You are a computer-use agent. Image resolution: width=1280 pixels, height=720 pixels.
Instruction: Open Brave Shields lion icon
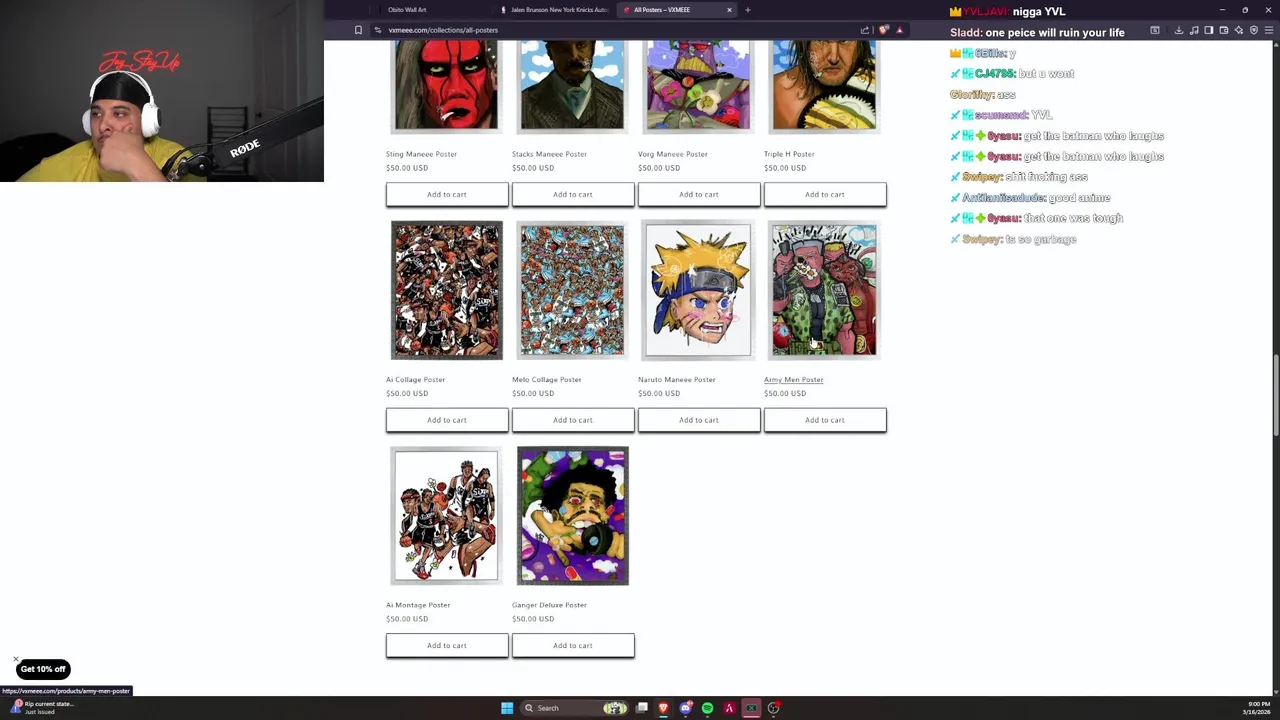884,30
